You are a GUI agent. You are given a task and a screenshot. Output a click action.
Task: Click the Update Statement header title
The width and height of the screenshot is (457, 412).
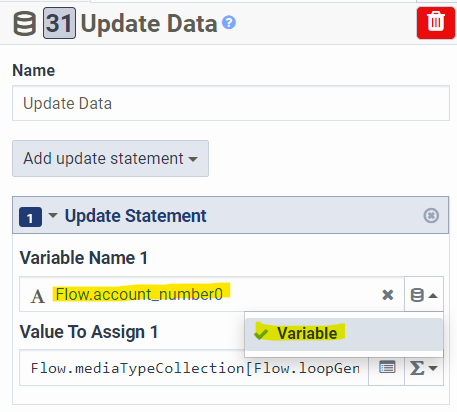point(135,216)
